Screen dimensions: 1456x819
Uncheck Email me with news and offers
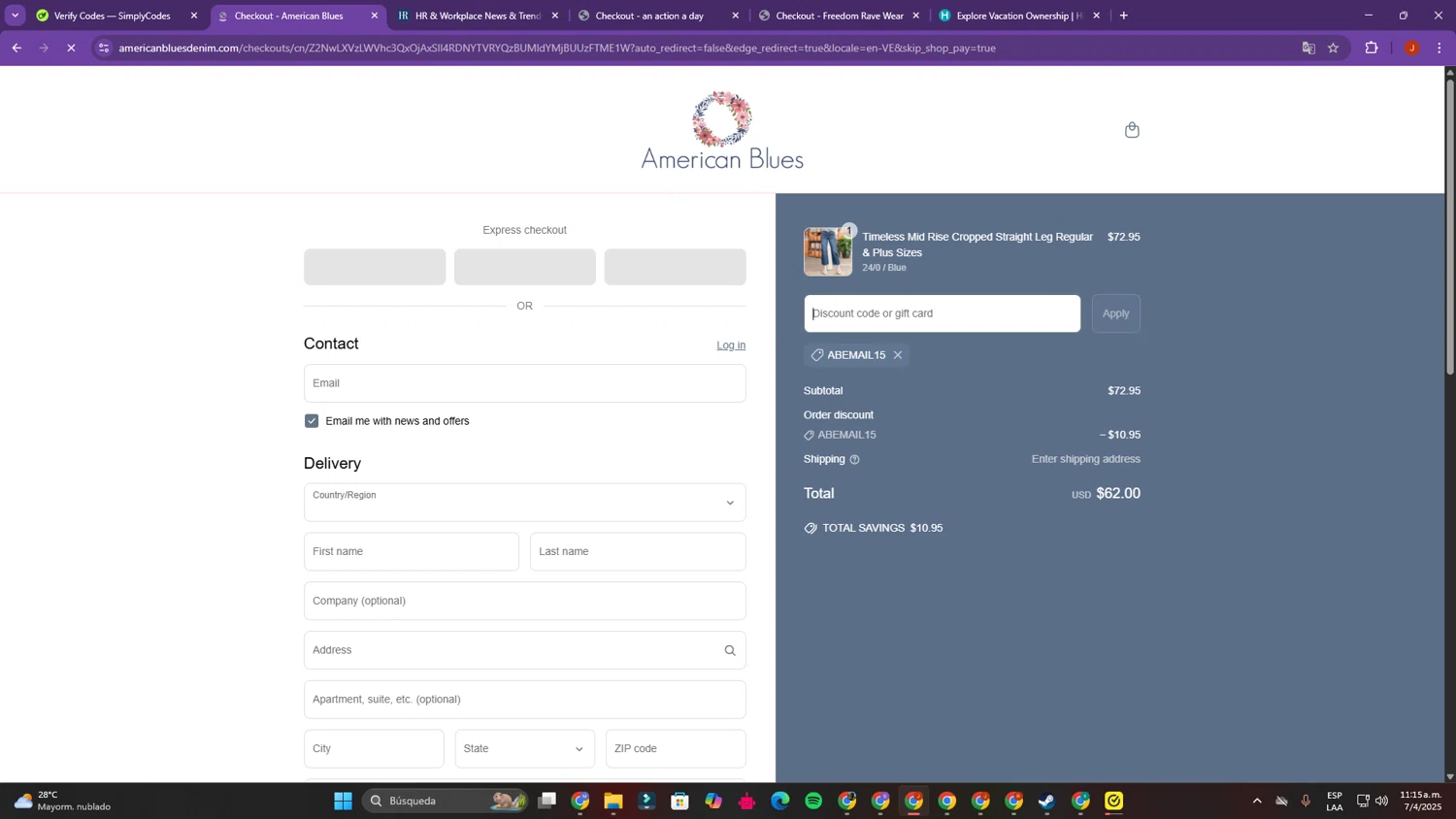click(x=312, y=421)
